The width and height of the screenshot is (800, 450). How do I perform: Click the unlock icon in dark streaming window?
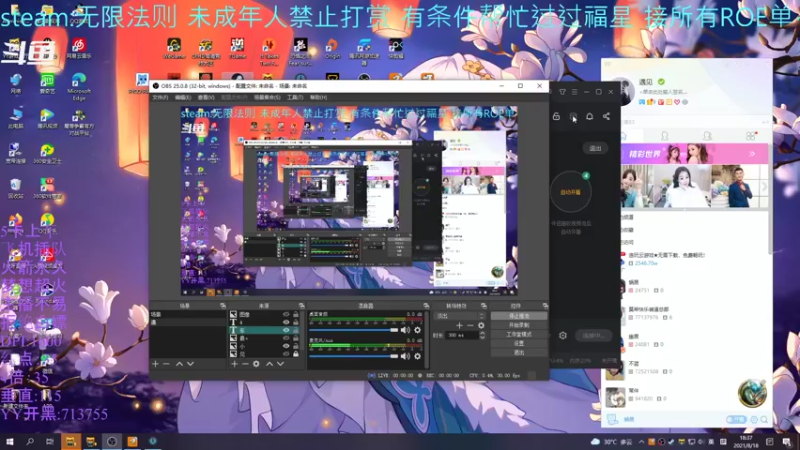[556, 116]
